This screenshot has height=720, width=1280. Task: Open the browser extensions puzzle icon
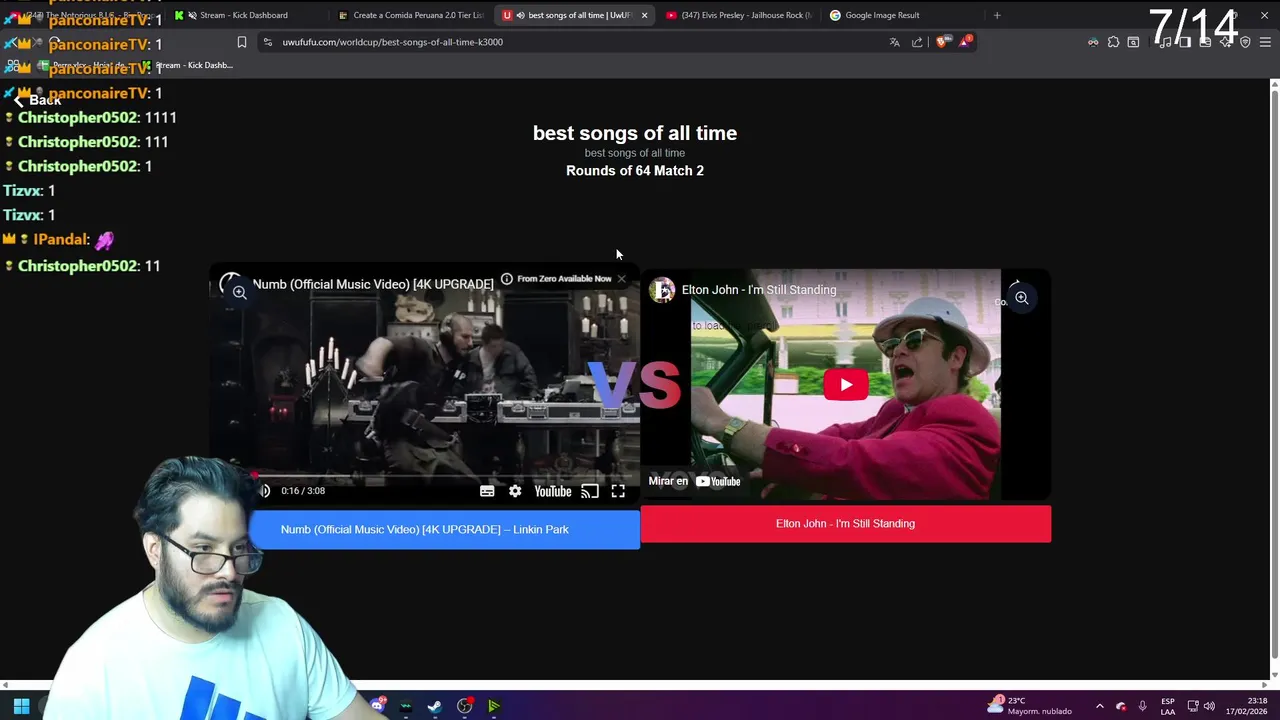[1113, 42]
